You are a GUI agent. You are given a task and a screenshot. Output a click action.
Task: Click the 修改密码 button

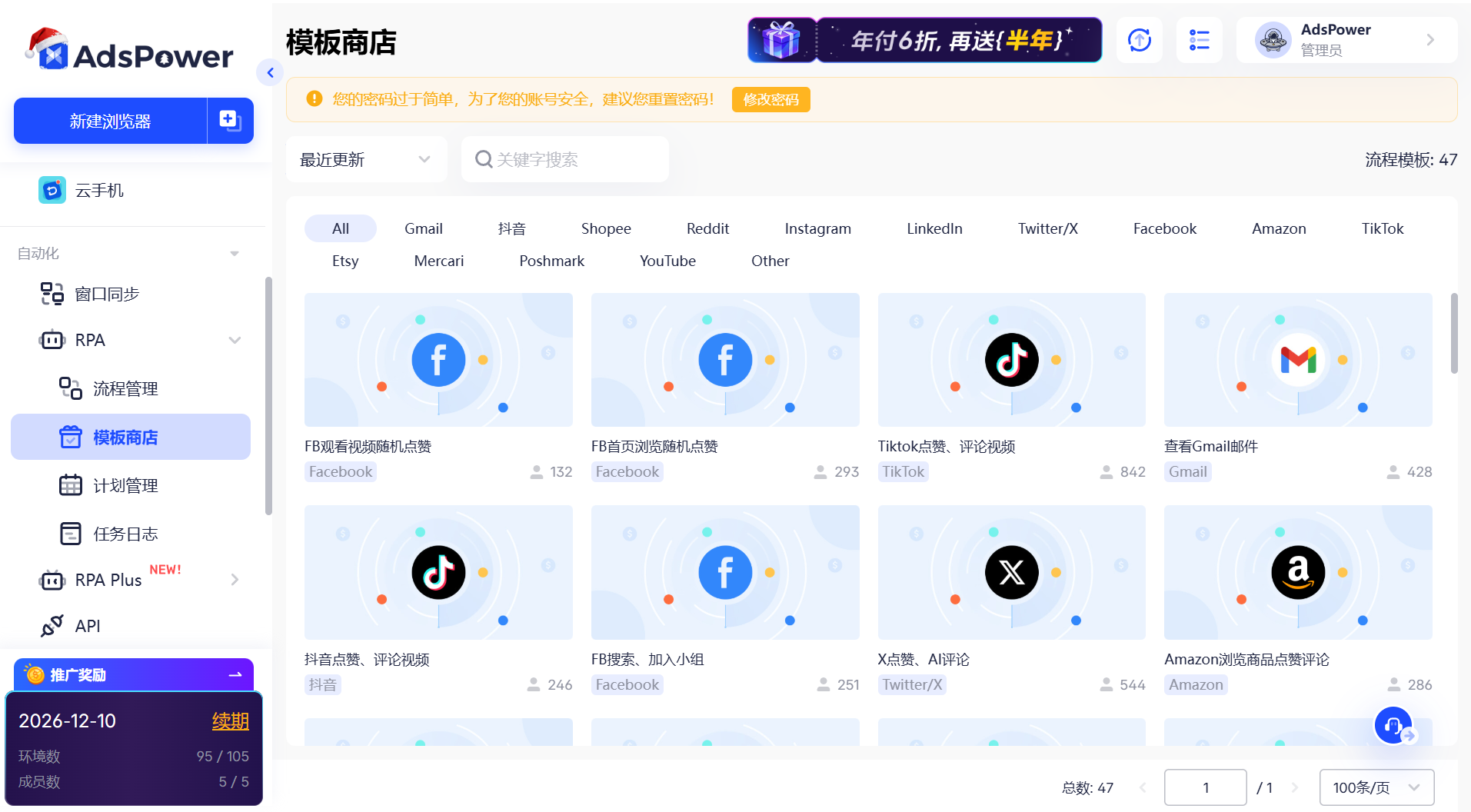[770, 99]
